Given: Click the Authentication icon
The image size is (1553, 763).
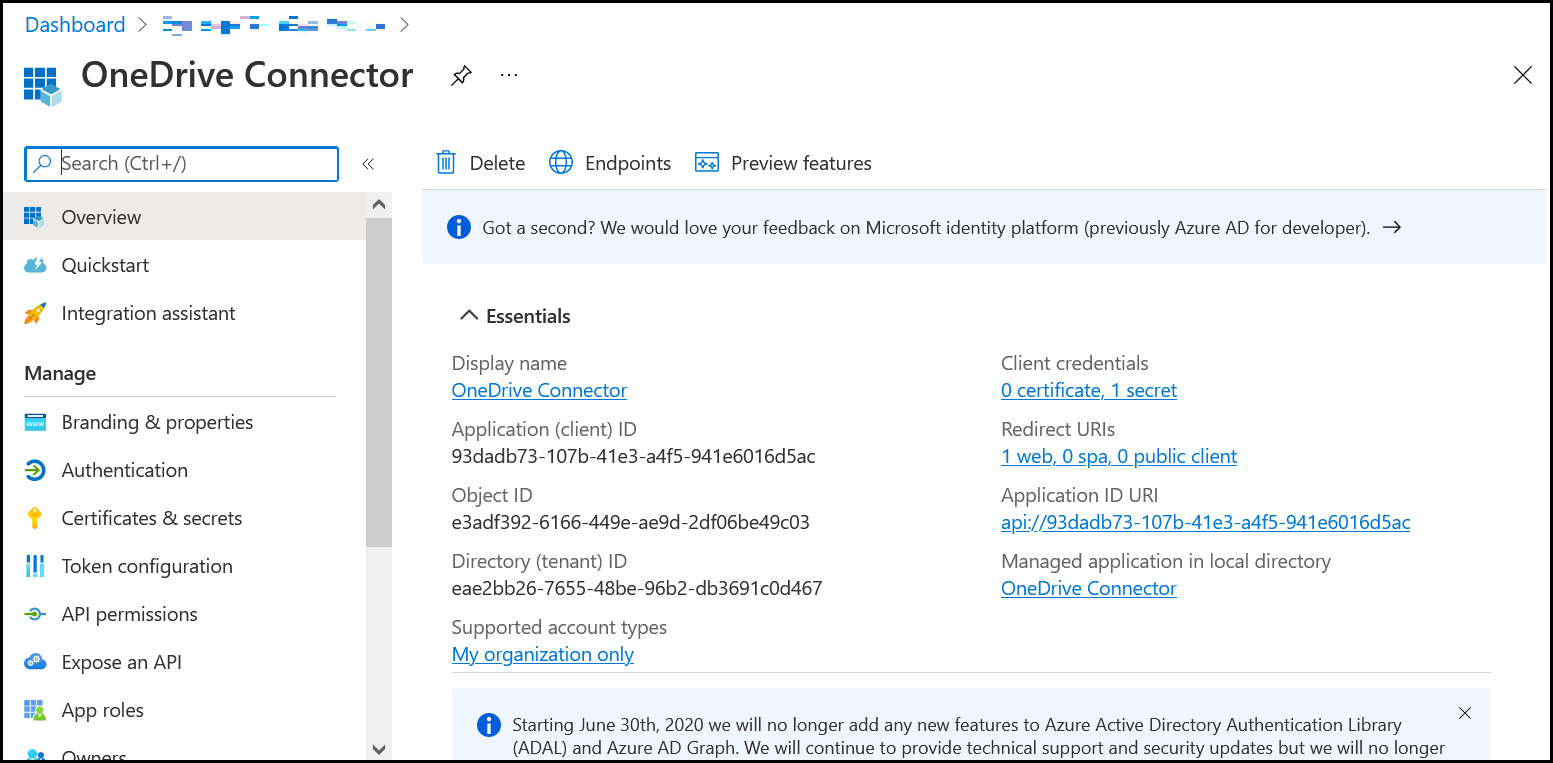Looking at the screenshot, I should (x=35, y=470).
